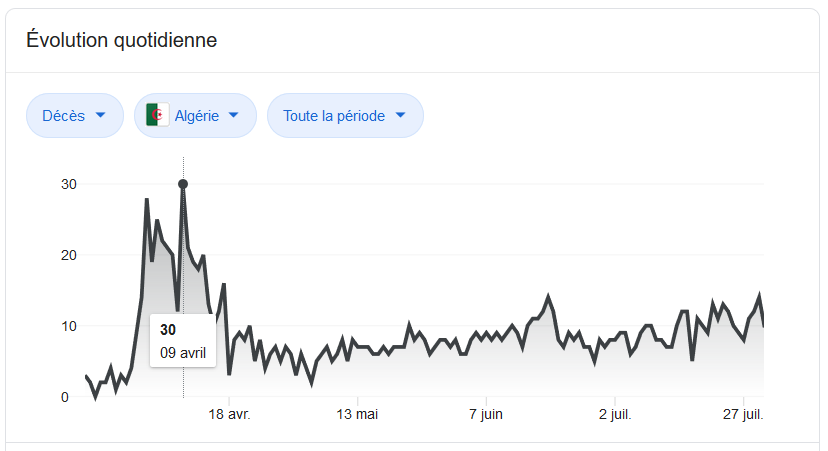Open the Algérie country selector
Screen dimensions: 828x451
click(x=195, y=115)
